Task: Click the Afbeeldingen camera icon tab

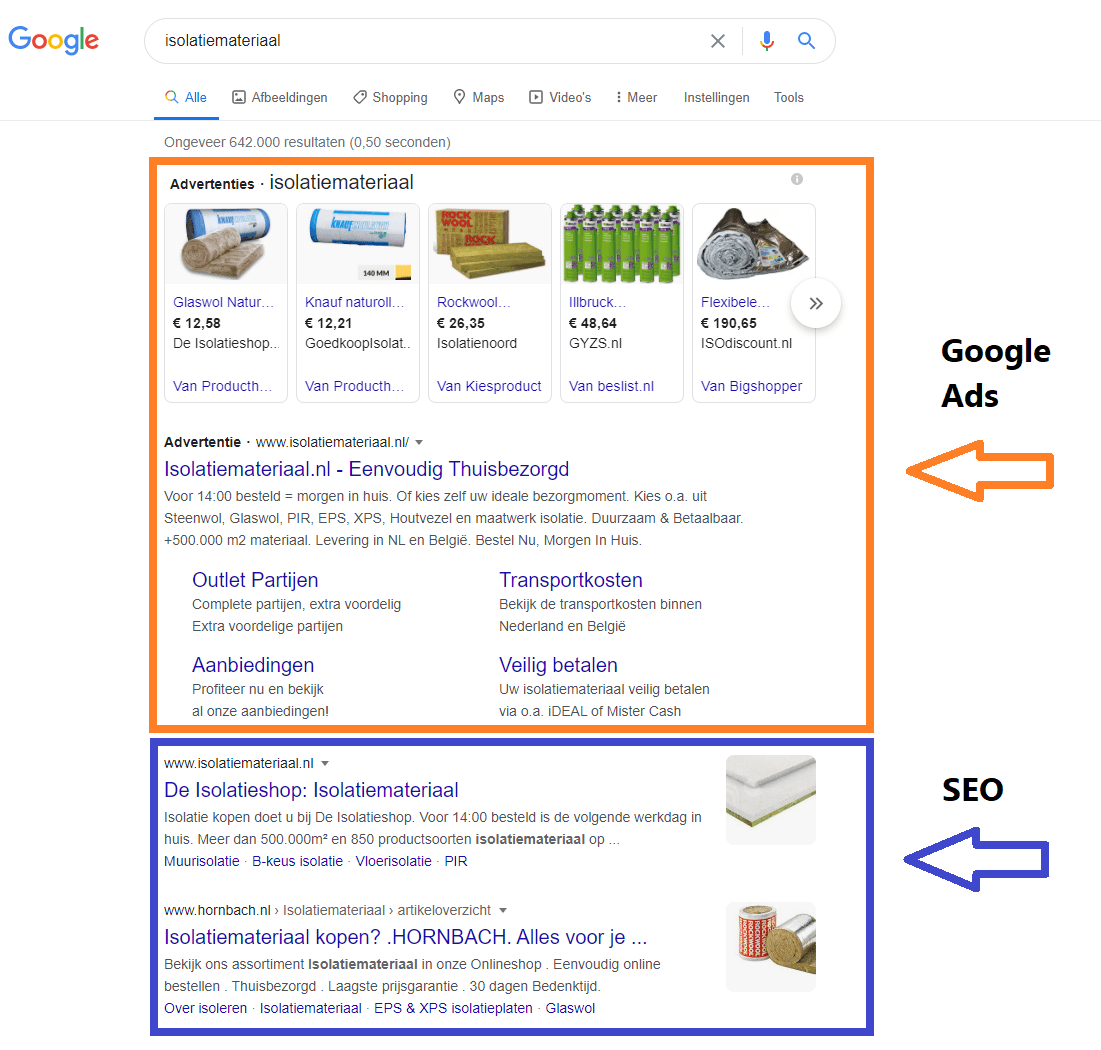Action: [x=240, y=97]
